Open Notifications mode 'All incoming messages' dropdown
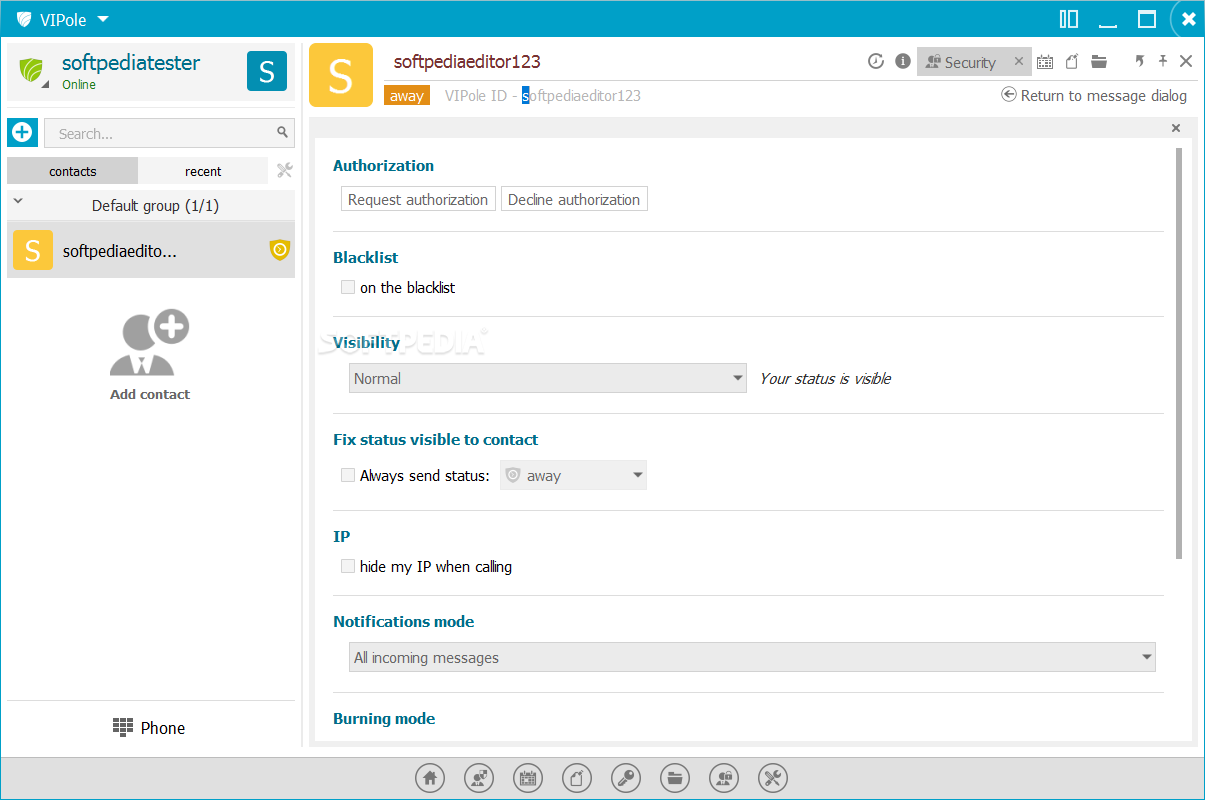The height and width of the screenshot is (800, 1205). pos(752,657)
